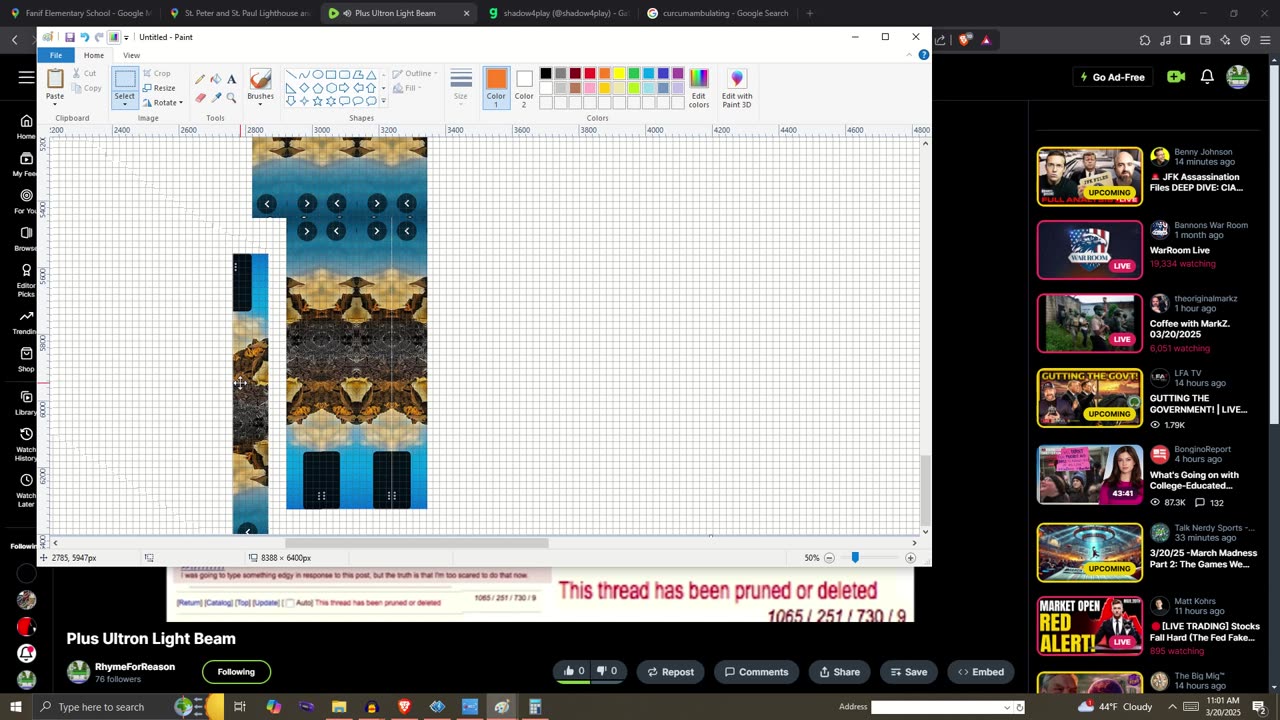Launch Edit with Paint 3D
This screenshot has height=720, width=1280.
[x=737, y=88]
